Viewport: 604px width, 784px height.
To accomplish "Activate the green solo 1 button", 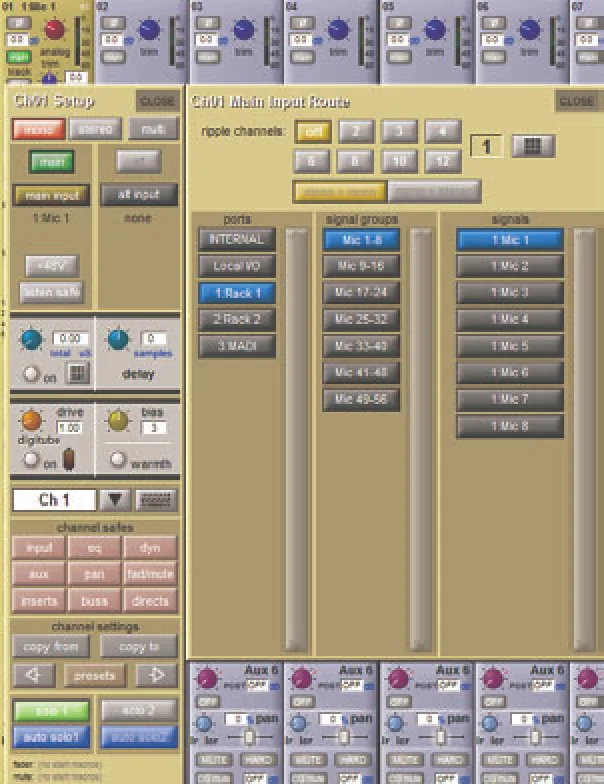I will pos(52,710).
